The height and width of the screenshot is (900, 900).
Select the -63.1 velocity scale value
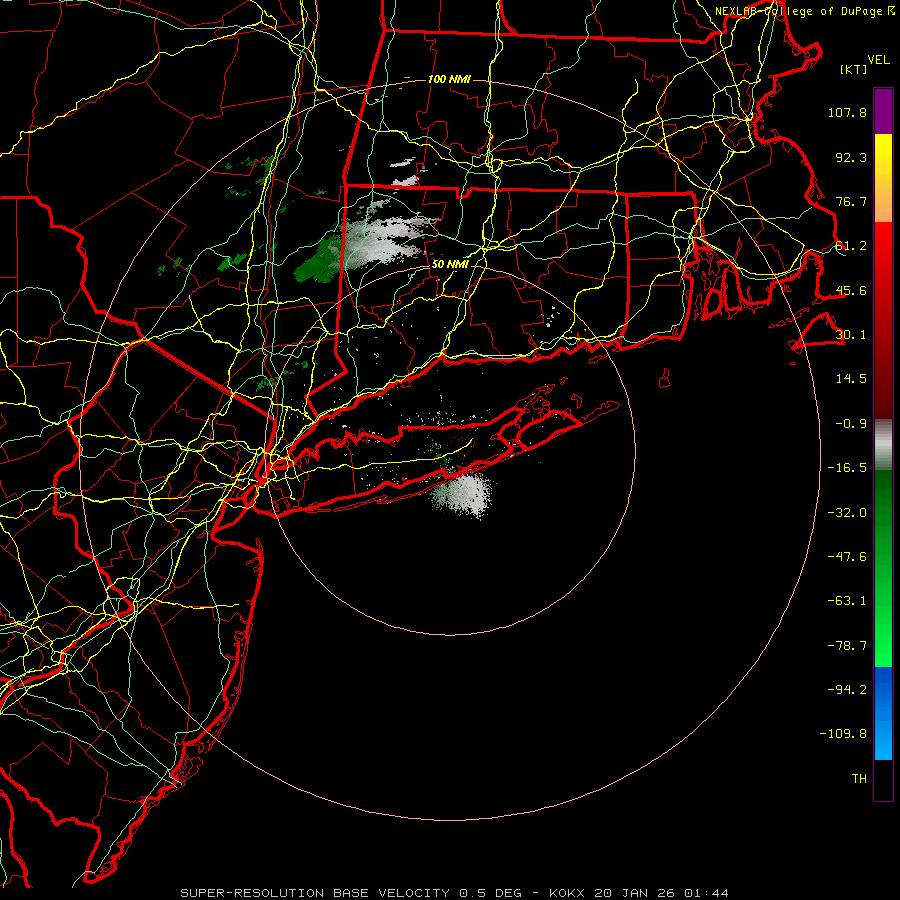(847, 601)
